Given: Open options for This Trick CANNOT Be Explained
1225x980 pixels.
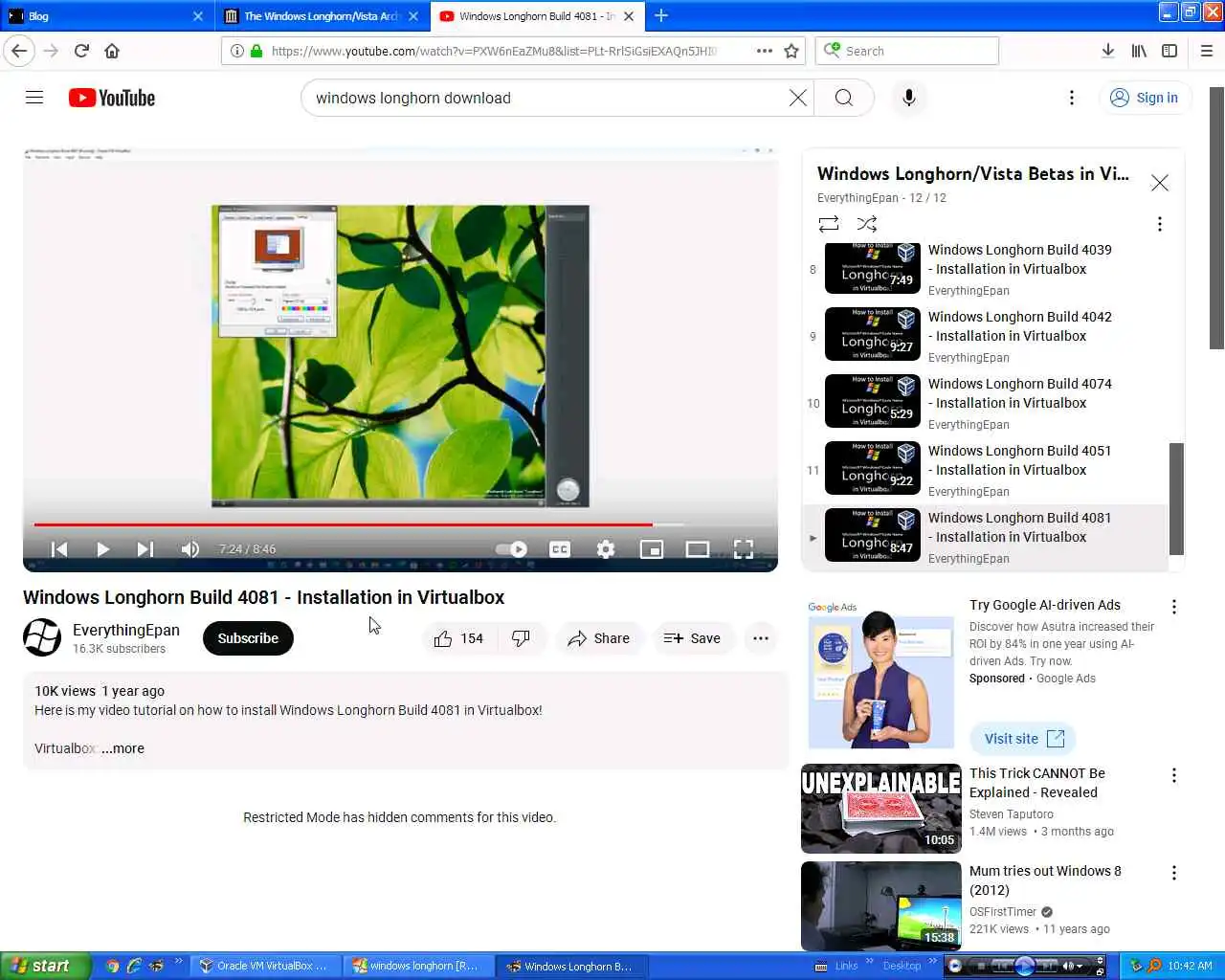Looking at the screenshot, I should pos(1174,775).
